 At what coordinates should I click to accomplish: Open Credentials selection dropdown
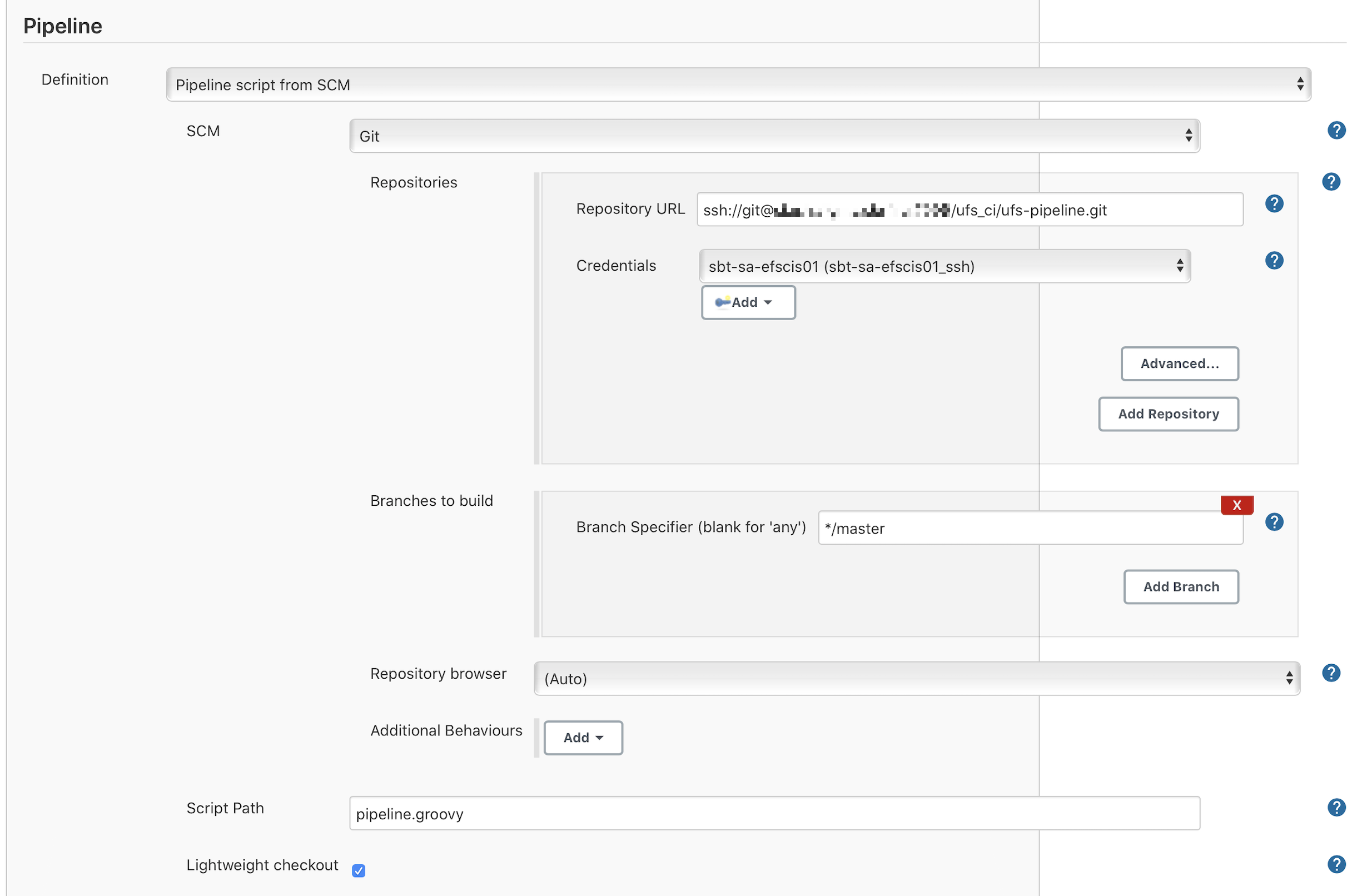tap(945, 266)
